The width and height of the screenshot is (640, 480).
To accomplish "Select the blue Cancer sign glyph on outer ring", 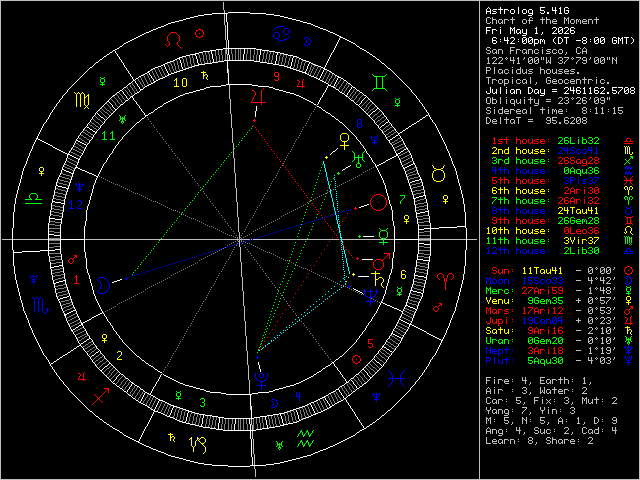I will [282, 33].
